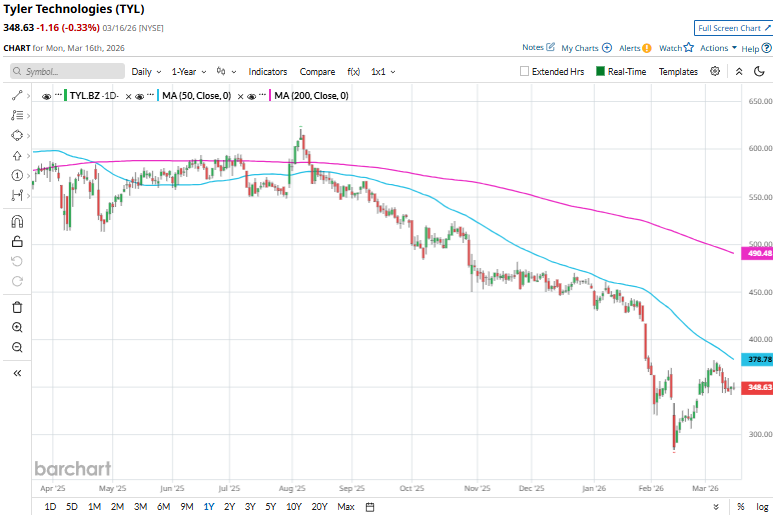Image resolution: width=773 pixels, height=515 pixels.
Task: Zoom in with the magnifier plus
Action: (x=17, y=327)
